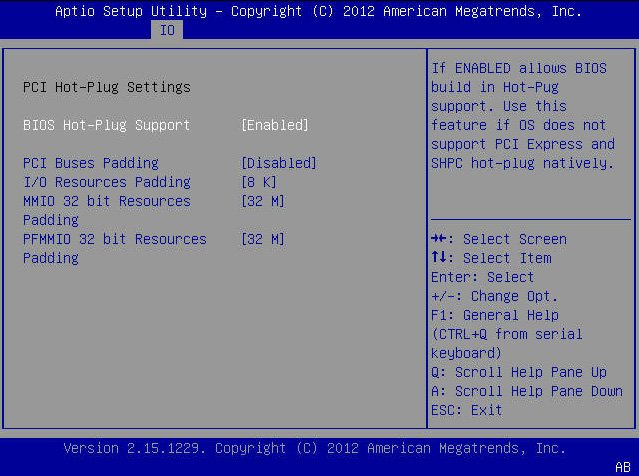This screenshot has width=639, height=476.
Task: Click the ESC: Exit hint
Action: [x=467, y=410]
